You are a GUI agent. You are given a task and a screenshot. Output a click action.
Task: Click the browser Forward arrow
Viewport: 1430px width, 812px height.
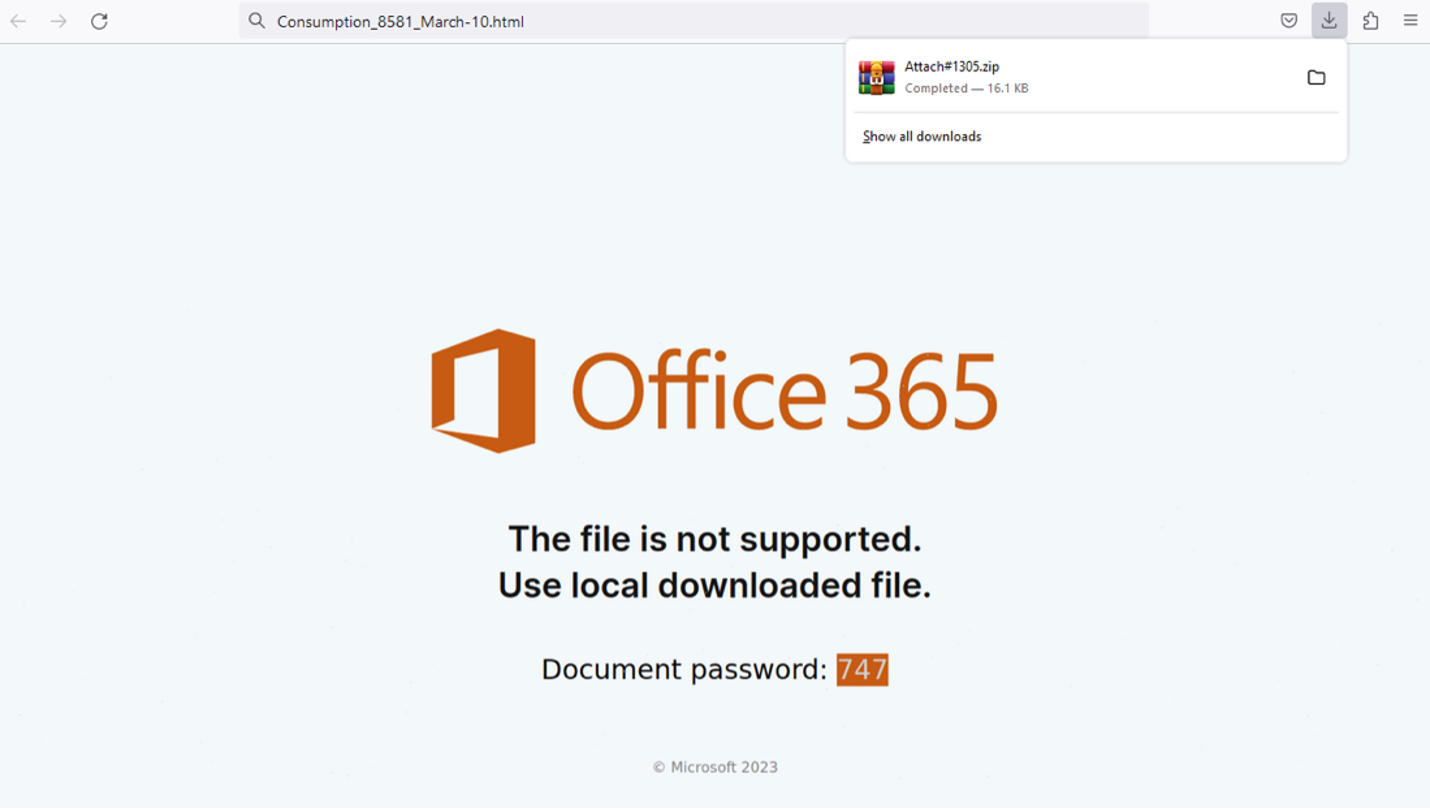click(59, 21)
